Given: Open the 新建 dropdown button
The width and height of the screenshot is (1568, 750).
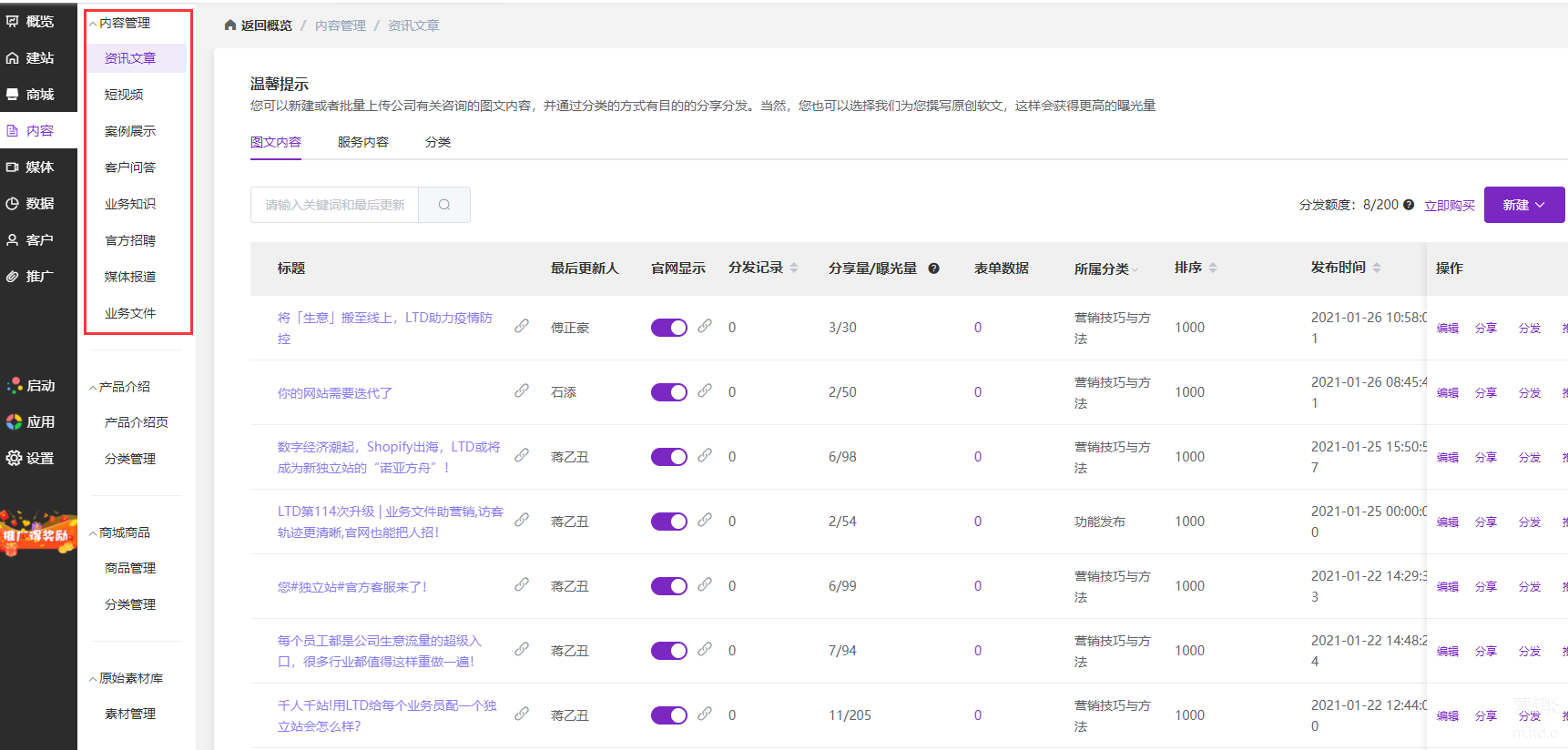Looking at the screenshot, I should [1523, 205].
